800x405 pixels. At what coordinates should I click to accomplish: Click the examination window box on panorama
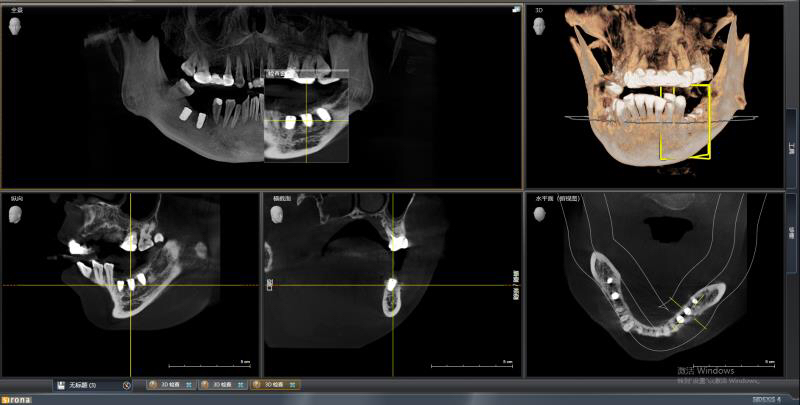(x=306, y=115)
